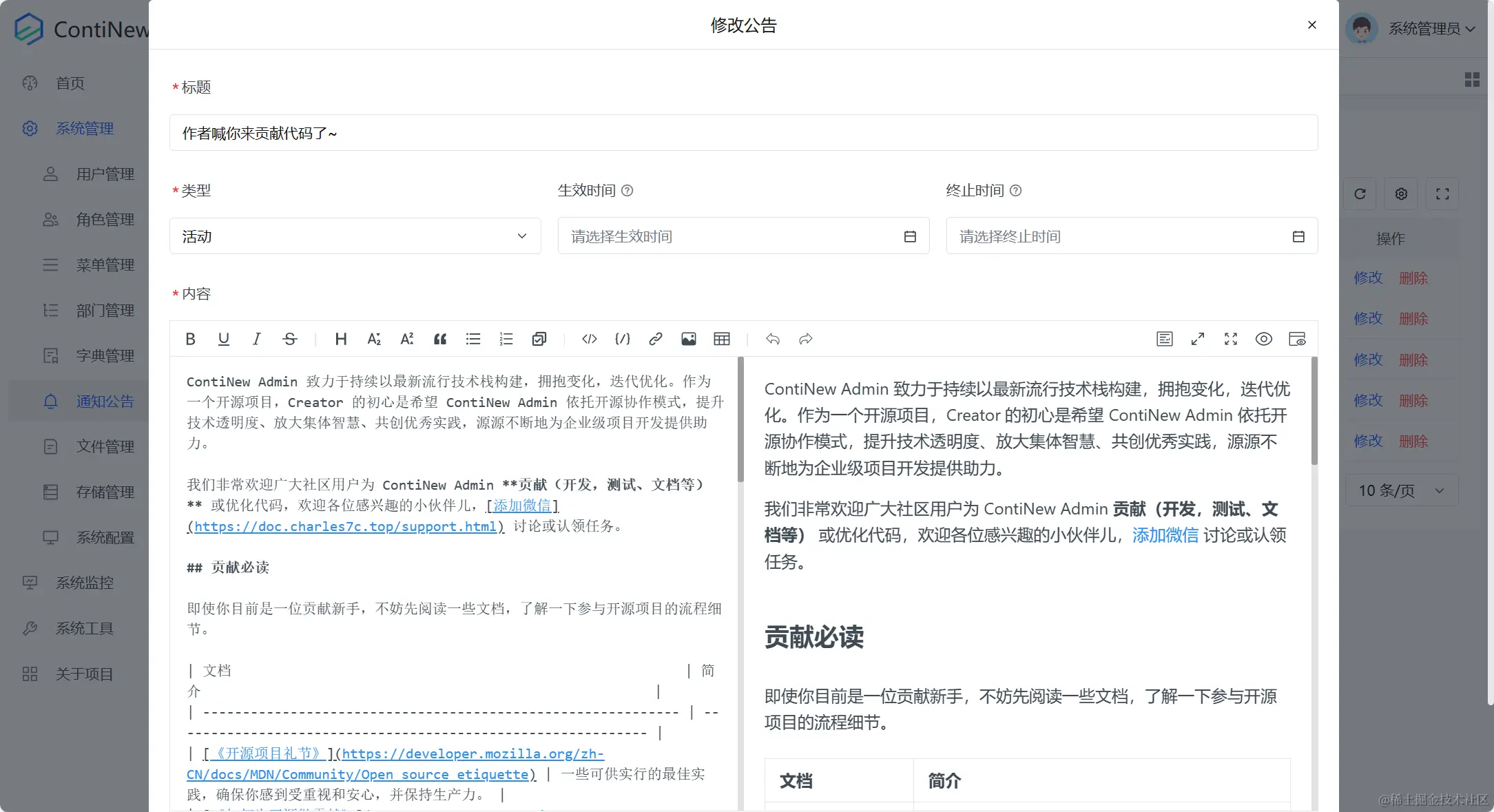Undo the last edit in the editor
Image resolution: width=1494 pixels, height=812 pixels.
(x=772, y=339)
